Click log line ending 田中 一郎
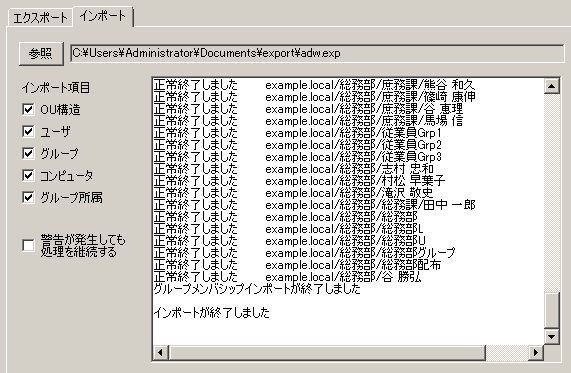Screen dimensions: 571x373 (314, 205)
